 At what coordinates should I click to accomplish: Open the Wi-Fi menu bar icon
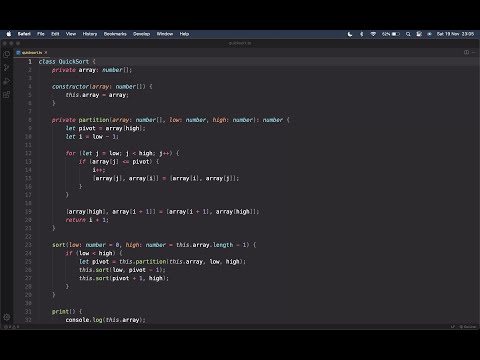point(373,34)
